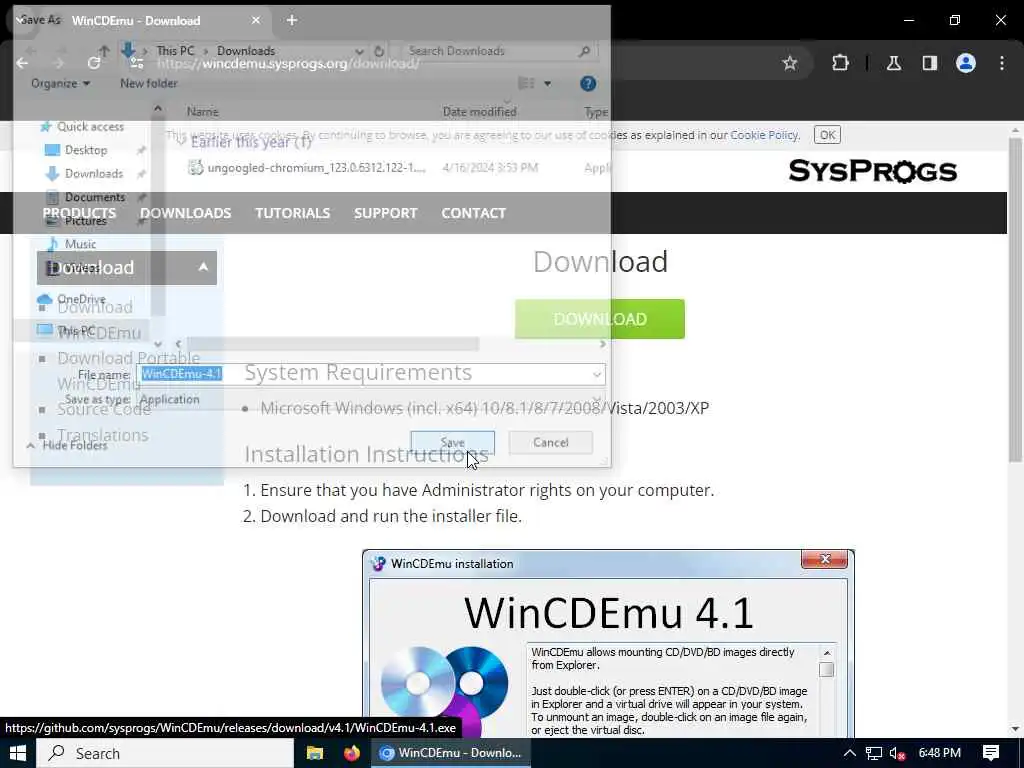The height and width of the screenshot is (768, 1024).
Task: Open the Chrome three-dot menu
Action: (1002, 63)
